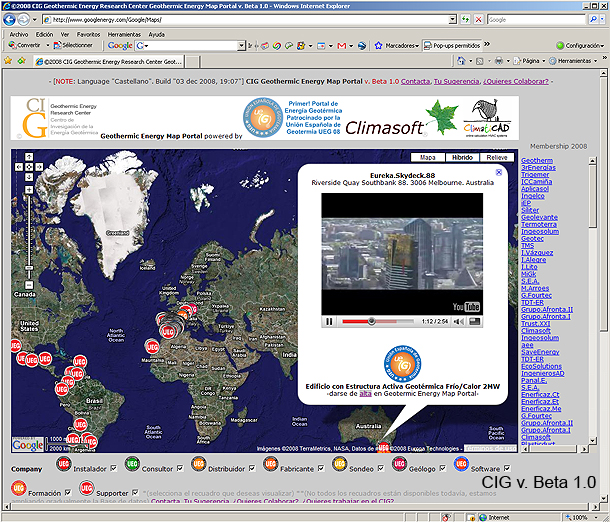Pause the YouTube video
The height and width of the screenshot is (522, 610).
click(x=329, y=321)
